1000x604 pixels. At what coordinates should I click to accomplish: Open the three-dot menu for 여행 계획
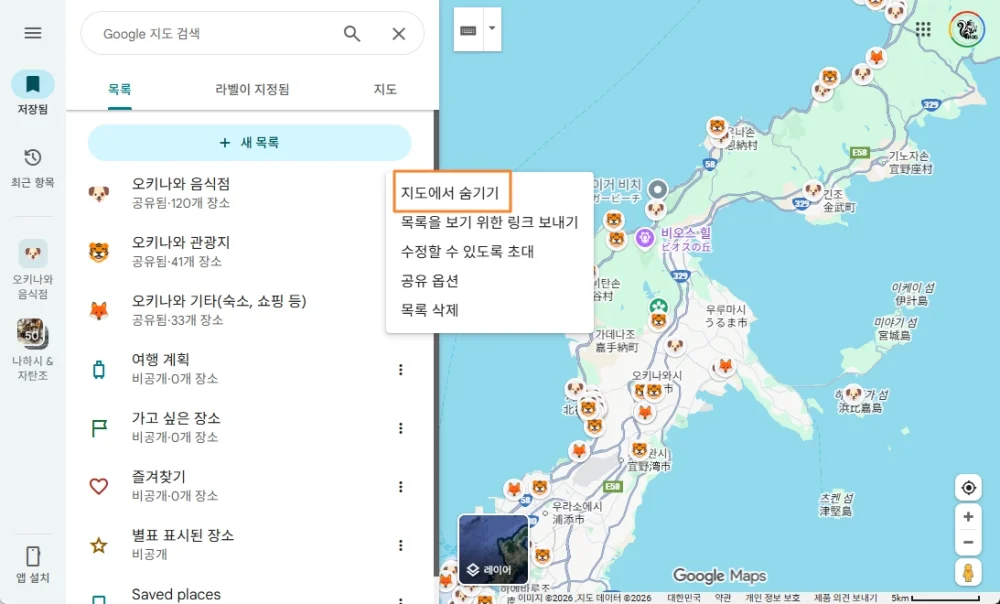[400, 370]
